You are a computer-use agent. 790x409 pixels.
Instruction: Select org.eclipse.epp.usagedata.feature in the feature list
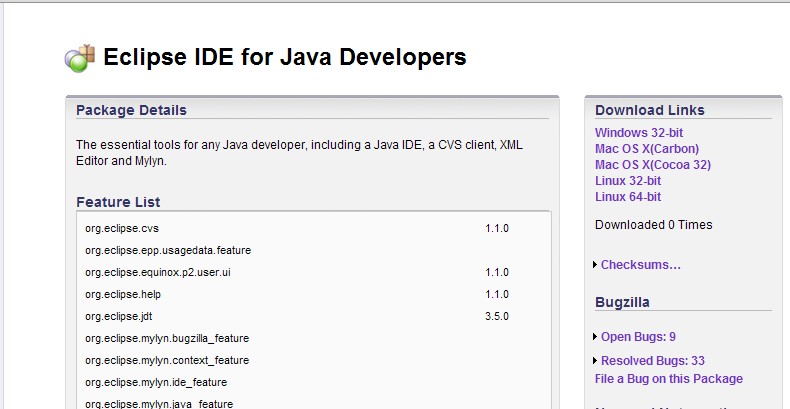(x=168, y=250)
